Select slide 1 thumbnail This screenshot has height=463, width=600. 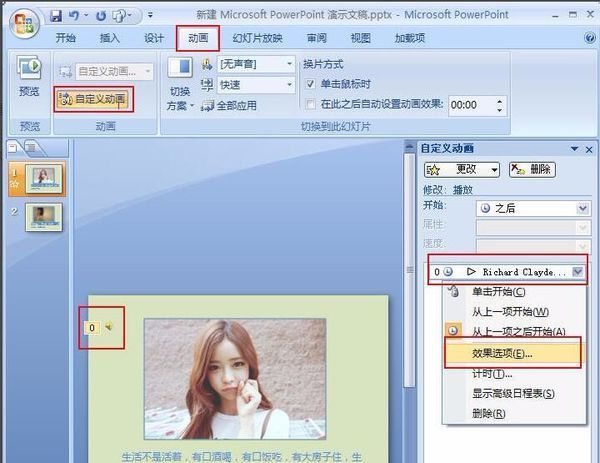click(x=44, y=179)
